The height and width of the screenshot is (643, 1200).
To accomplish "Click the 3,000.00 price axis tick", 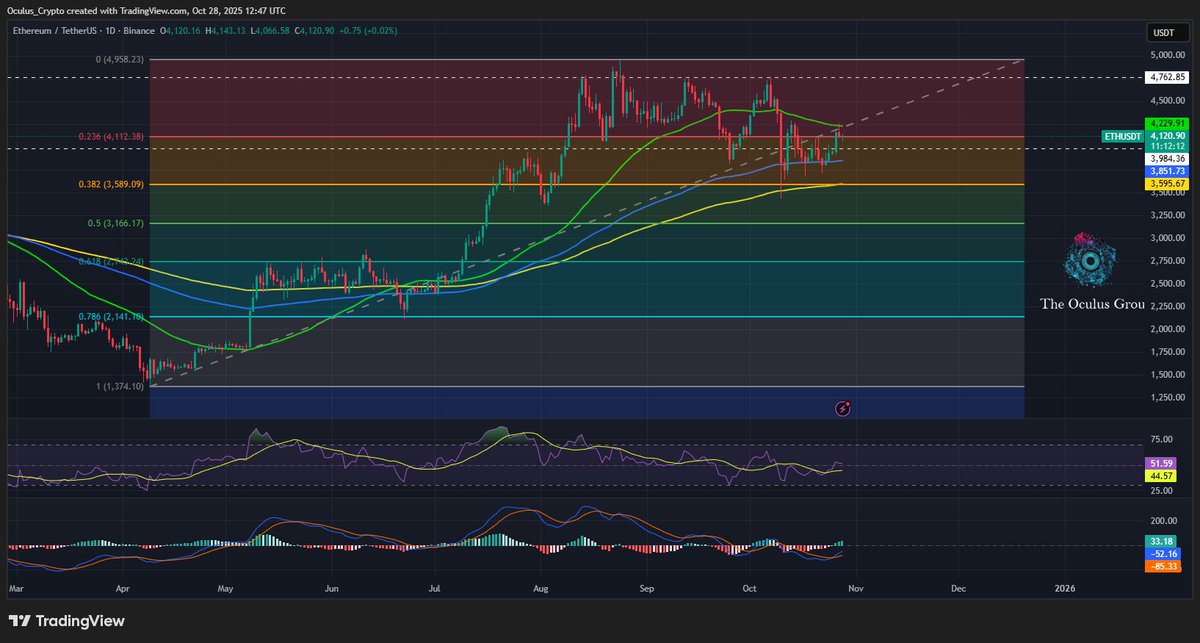I will tap(1169, 238).
